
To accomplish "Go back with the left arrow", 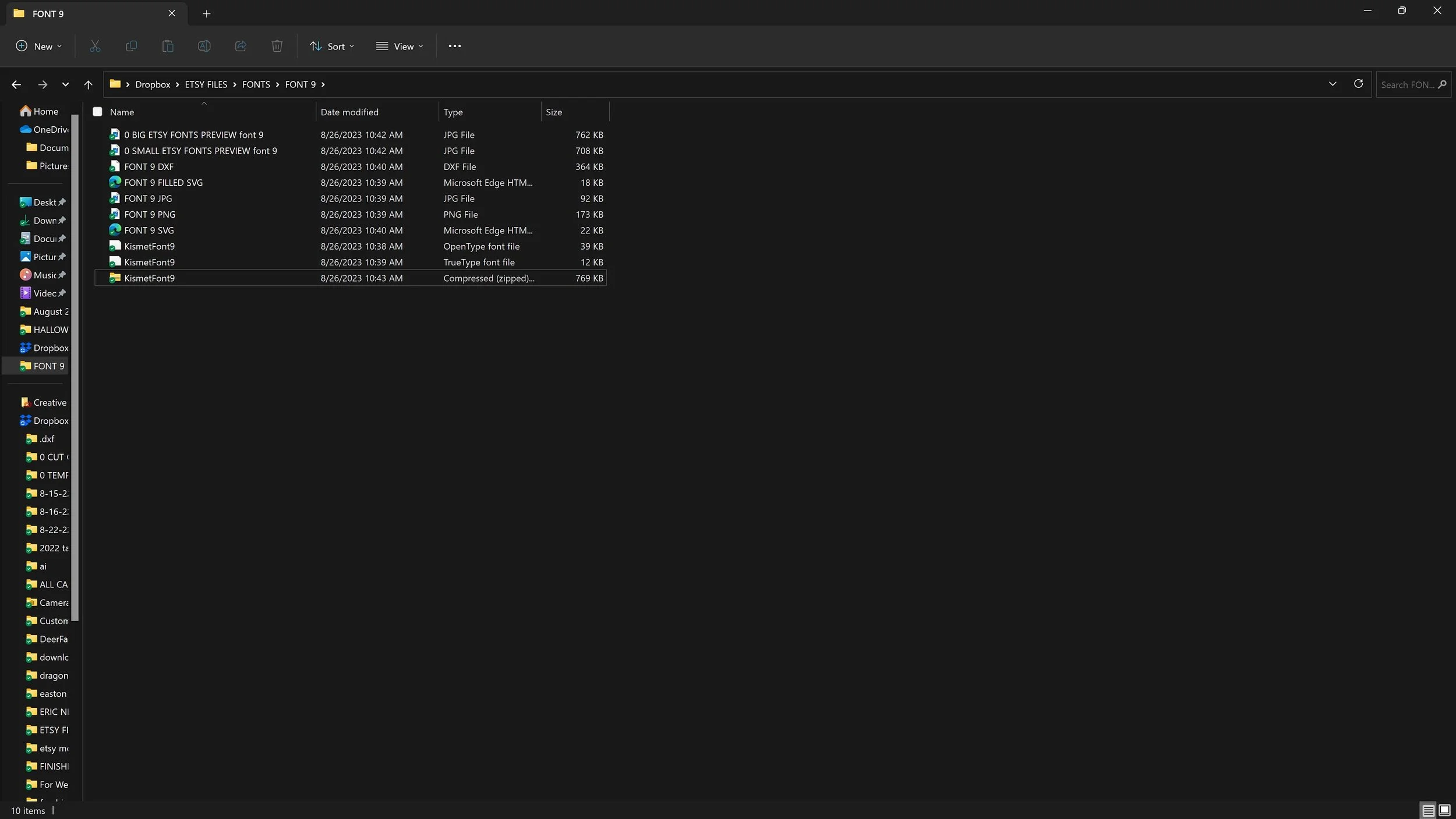I will (x=16, y=84).
